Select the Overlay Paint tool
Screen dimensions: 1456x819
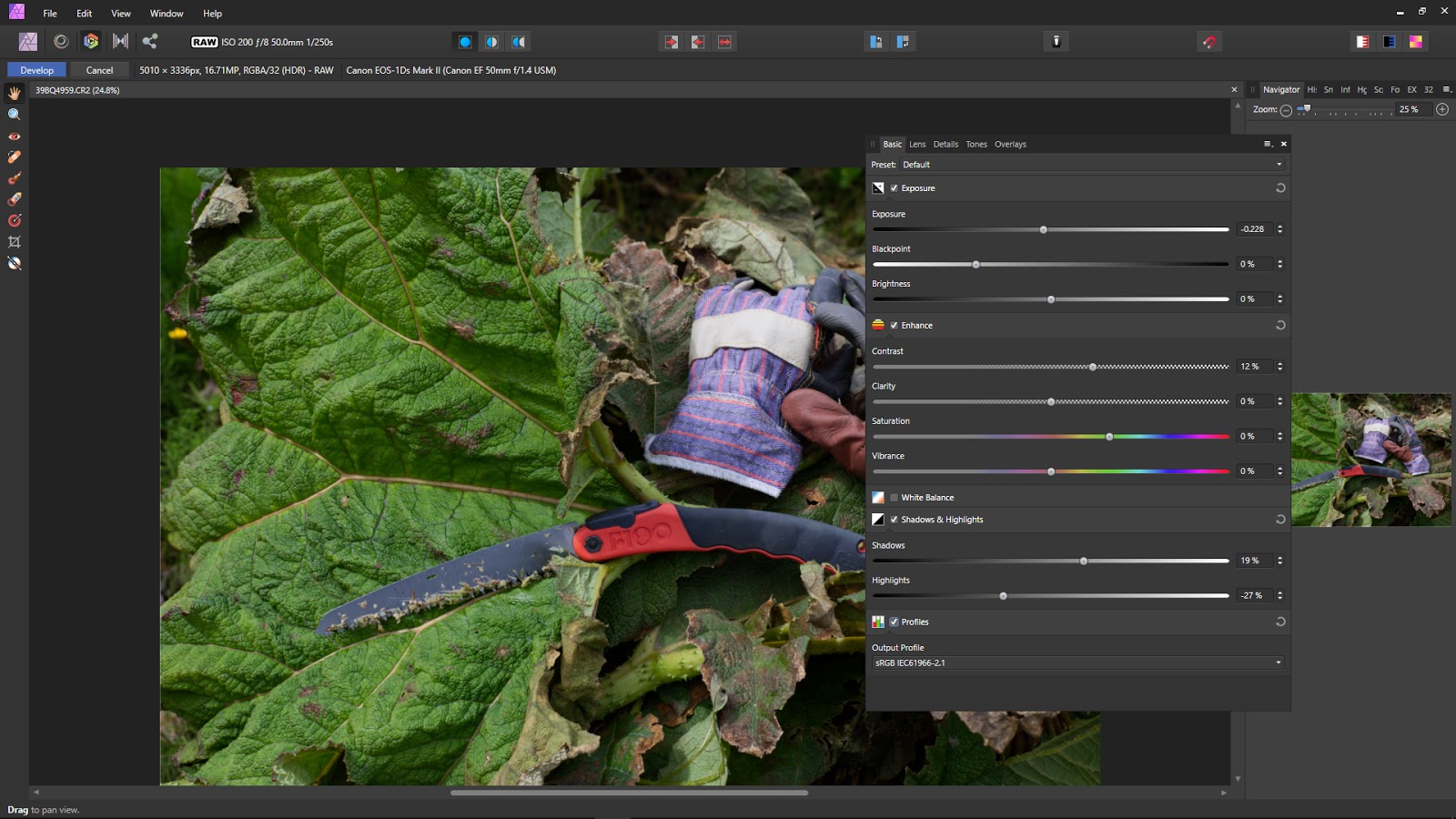[14, 177]
